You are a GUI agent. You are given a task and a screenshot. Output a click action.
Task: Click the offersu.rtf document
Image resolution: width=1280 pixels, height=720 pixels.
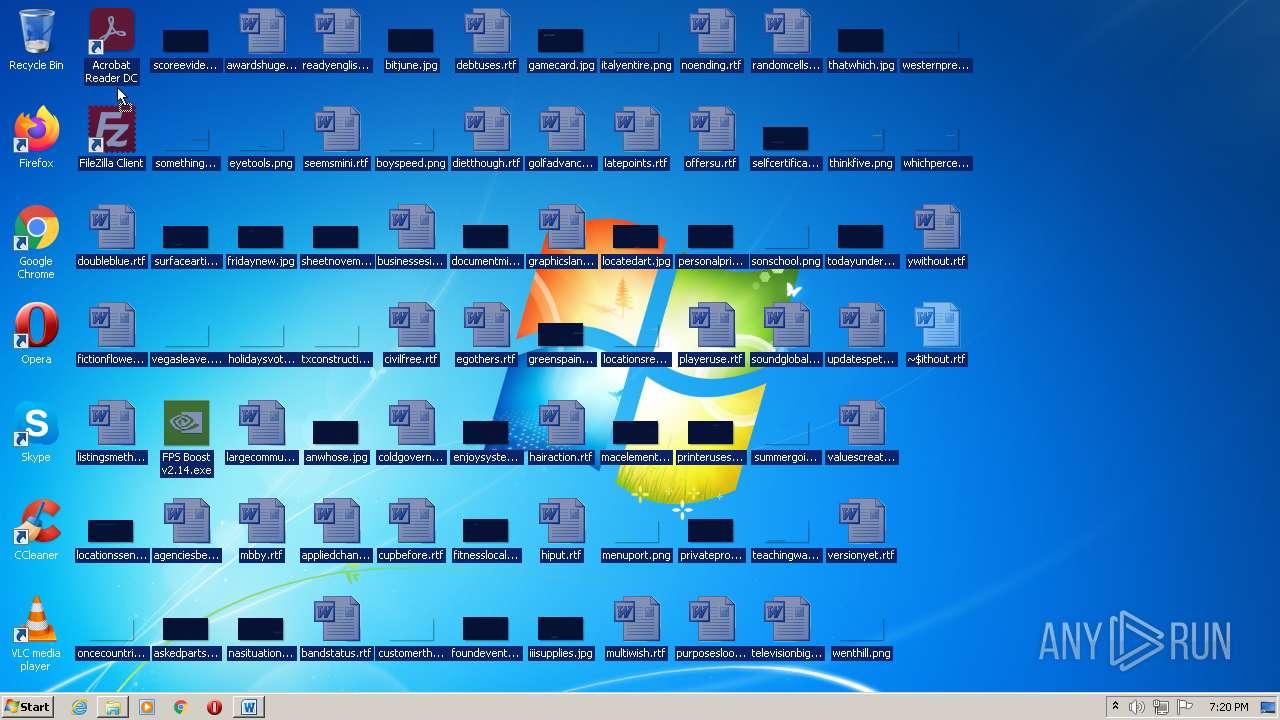click(711, 138)
